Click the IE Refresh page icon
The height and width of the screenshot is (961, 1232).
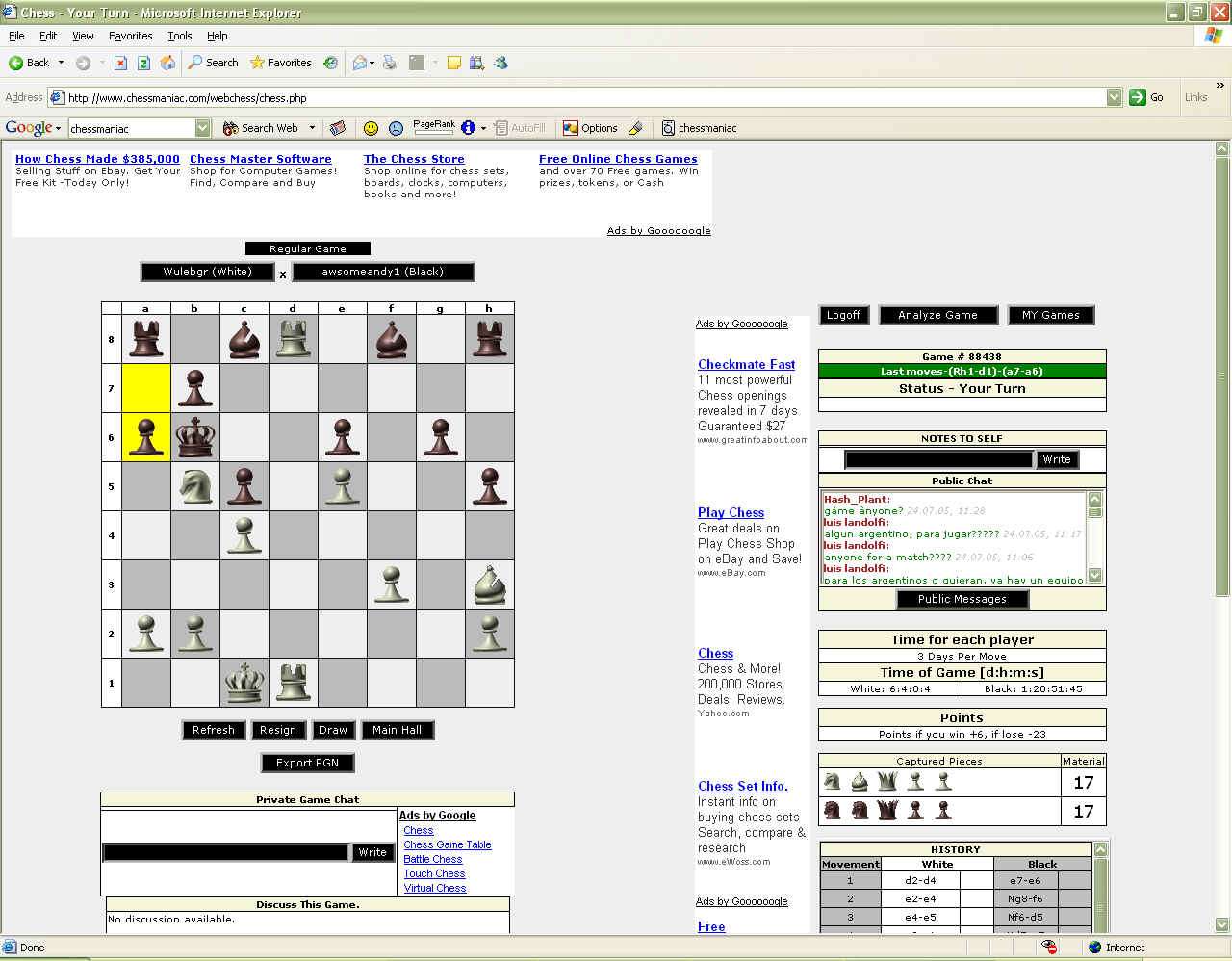143,63
